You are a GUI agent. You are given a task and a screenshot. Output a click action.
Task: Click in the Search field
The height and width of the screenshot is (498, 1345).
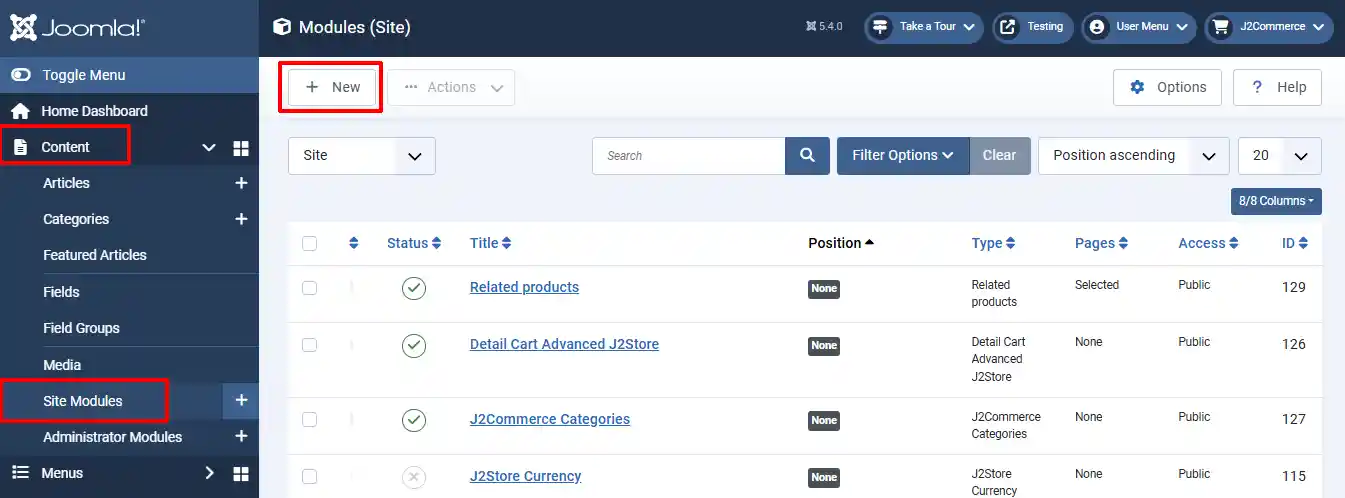[x=688, y=155]
